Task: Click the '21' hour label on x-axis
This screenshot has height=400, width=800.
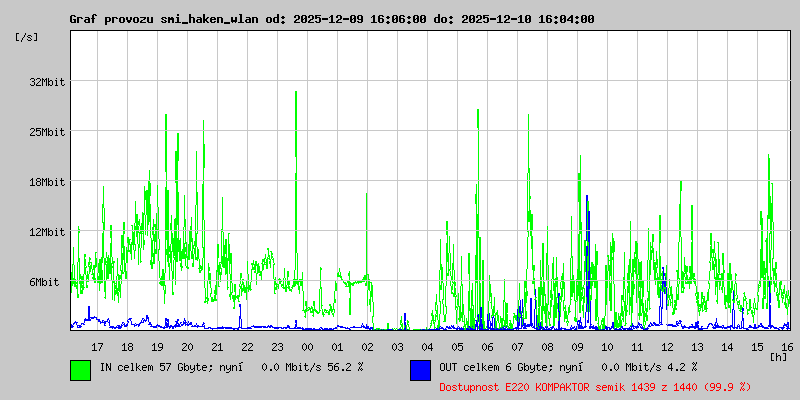Action: [x=217, y=347]
